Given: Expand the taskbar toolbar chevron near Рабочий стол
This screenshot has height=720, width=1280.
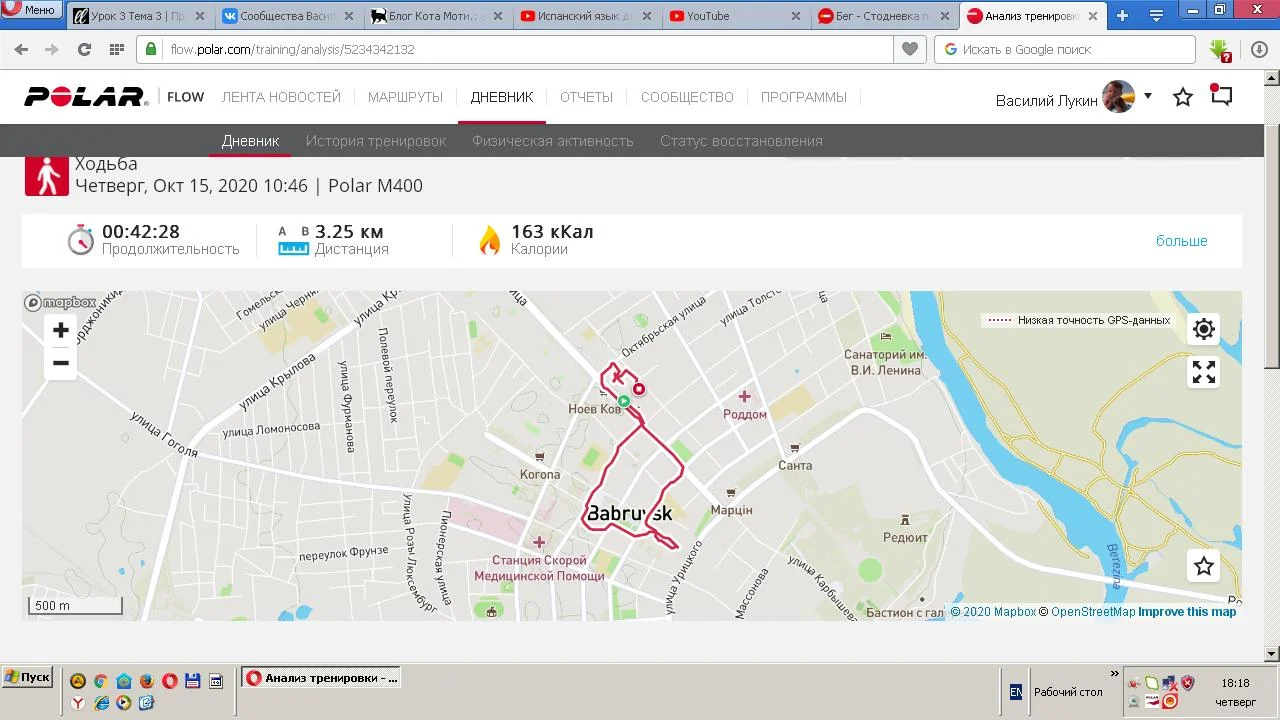Looking at the screenshot, I should [1115, 674].
